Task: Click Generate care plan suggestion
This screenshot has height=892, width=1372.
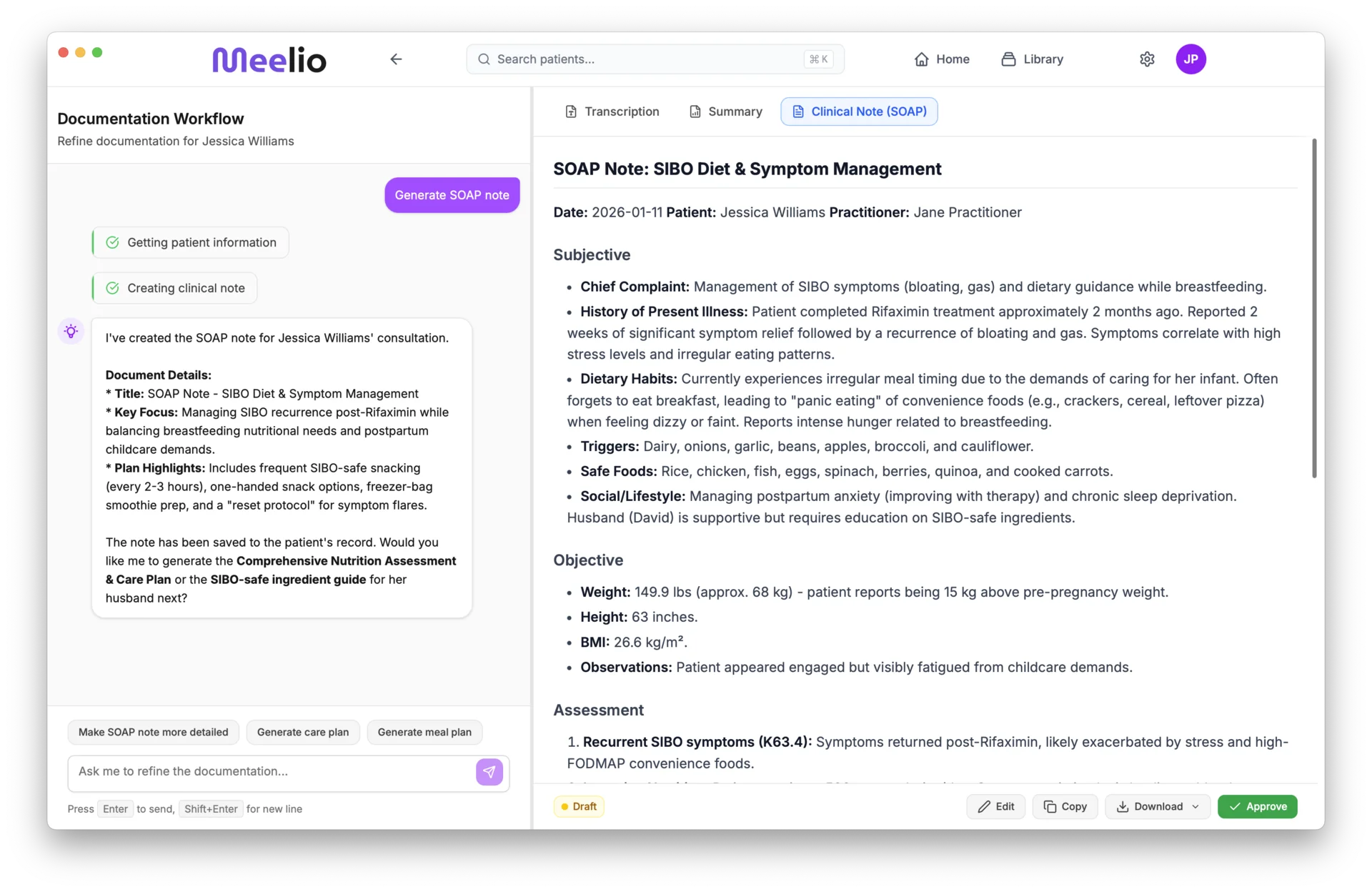Action: (303, 732)
